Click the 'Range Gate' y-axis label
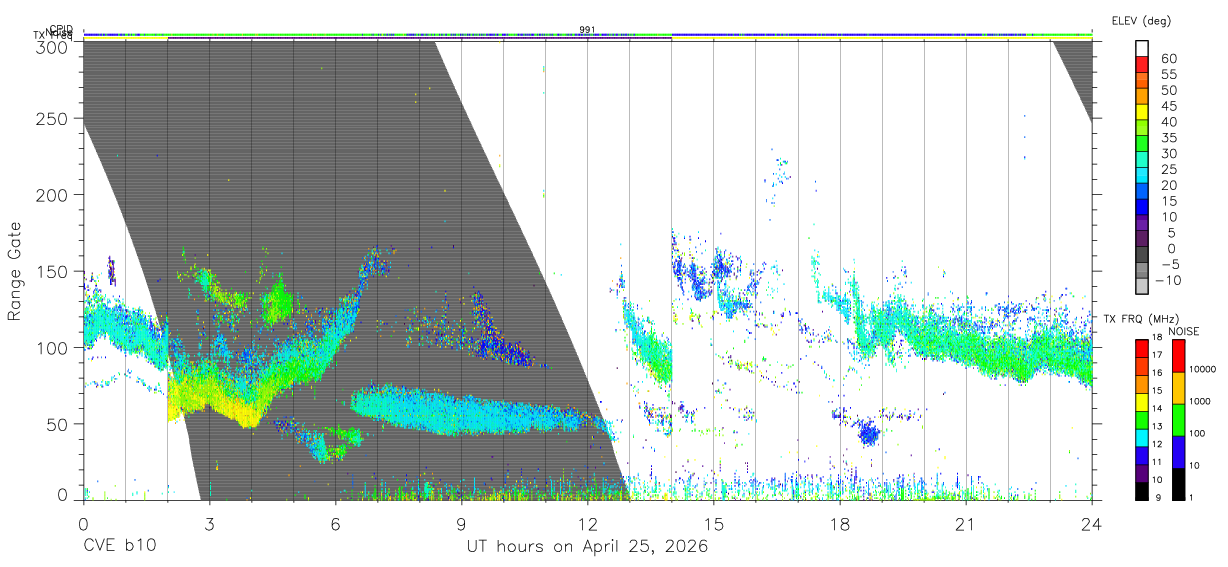The width and height of the screenshot is (1228, 567). (x=15, y=271)
